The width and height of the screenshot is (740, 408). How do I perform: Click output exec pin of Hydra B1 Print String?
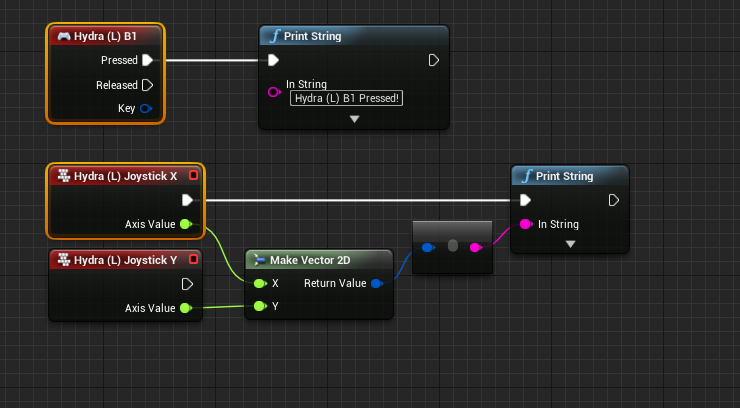point(433,60)
